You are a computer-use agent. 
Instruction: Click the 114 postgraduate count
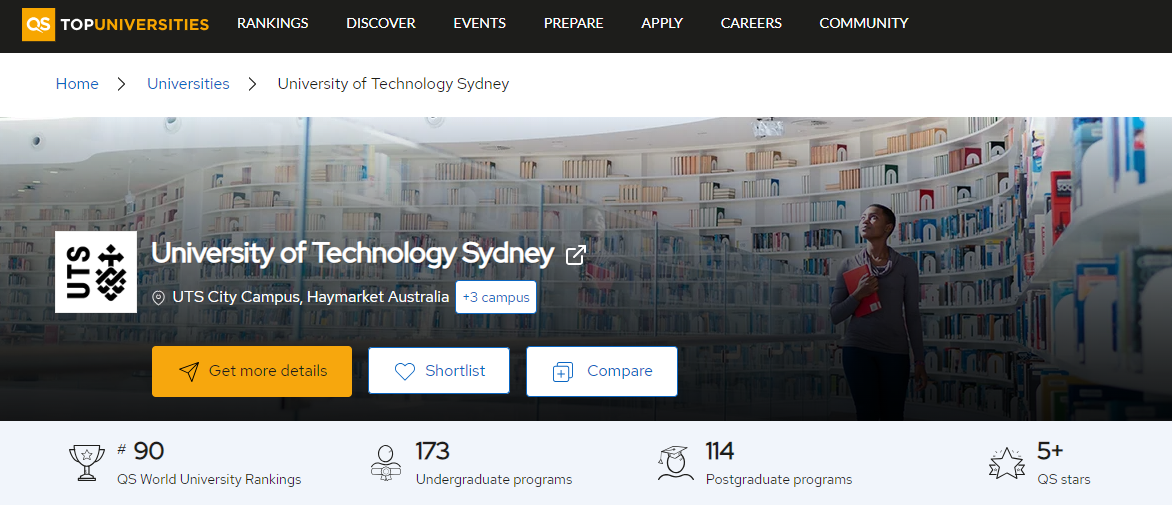click(720, 451)
